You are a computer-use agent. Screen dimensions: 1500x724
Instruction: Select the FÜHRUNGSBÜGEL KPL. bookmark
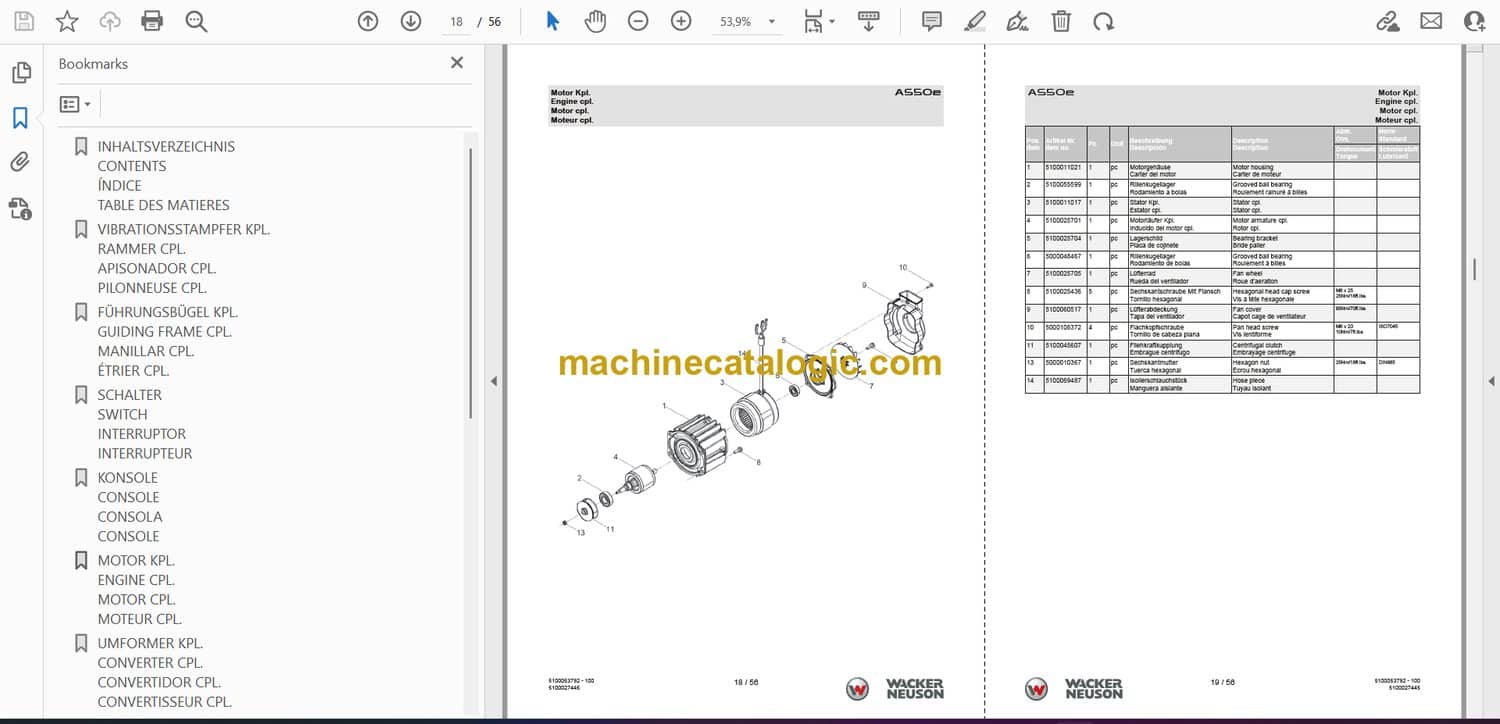click(x=167, y=312)
